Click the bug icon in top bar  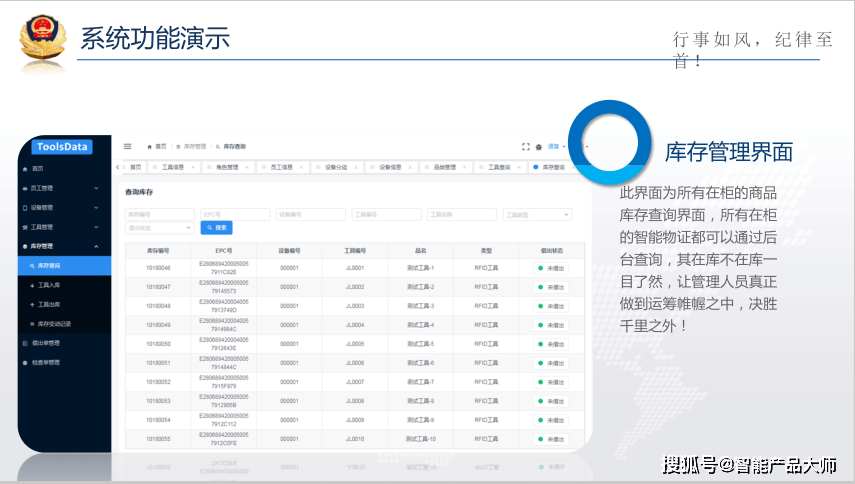coord(539,147)
